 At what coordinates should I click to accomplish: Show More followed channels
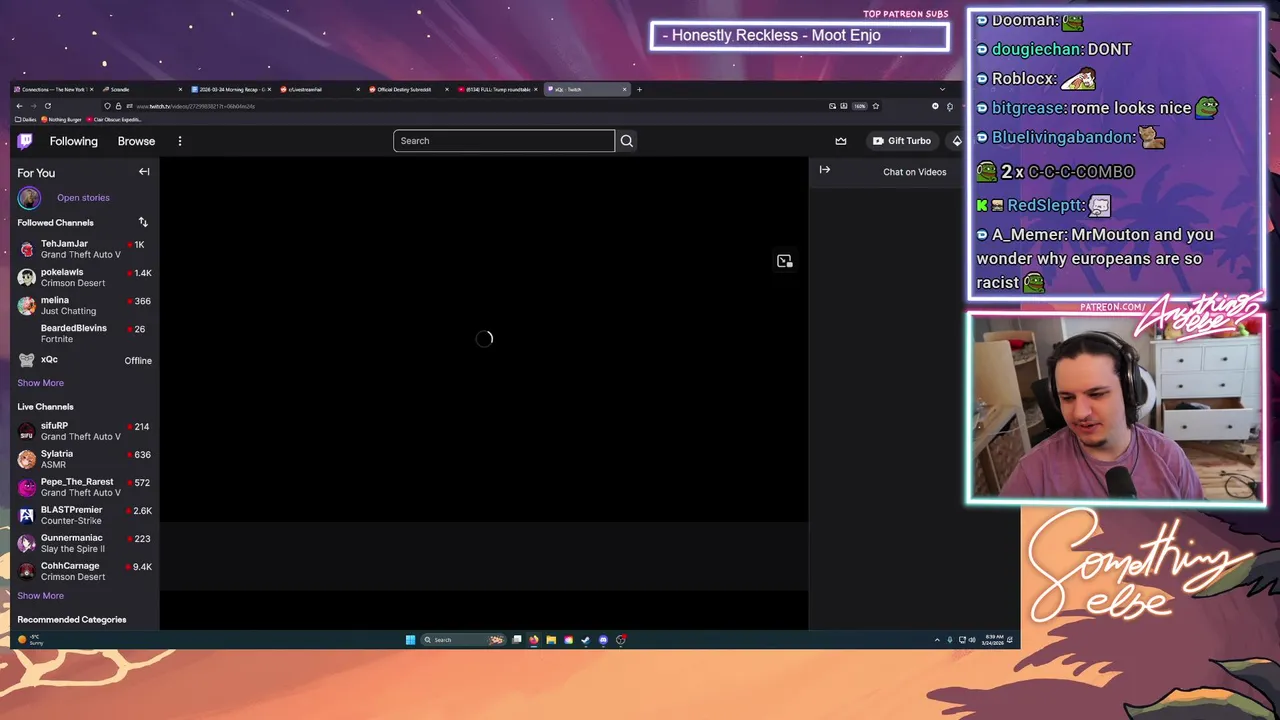coord(40,383)
